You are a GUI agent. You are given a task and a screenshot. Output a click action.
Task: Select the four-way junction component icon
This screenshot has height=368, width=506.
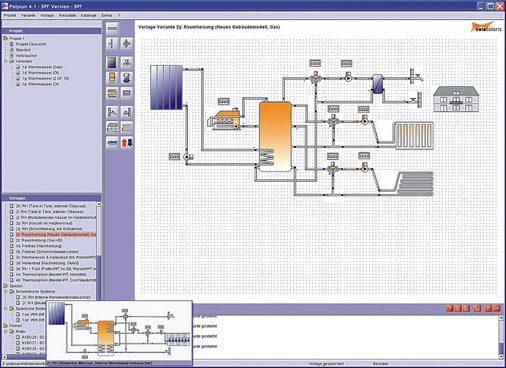click(127, 43)
